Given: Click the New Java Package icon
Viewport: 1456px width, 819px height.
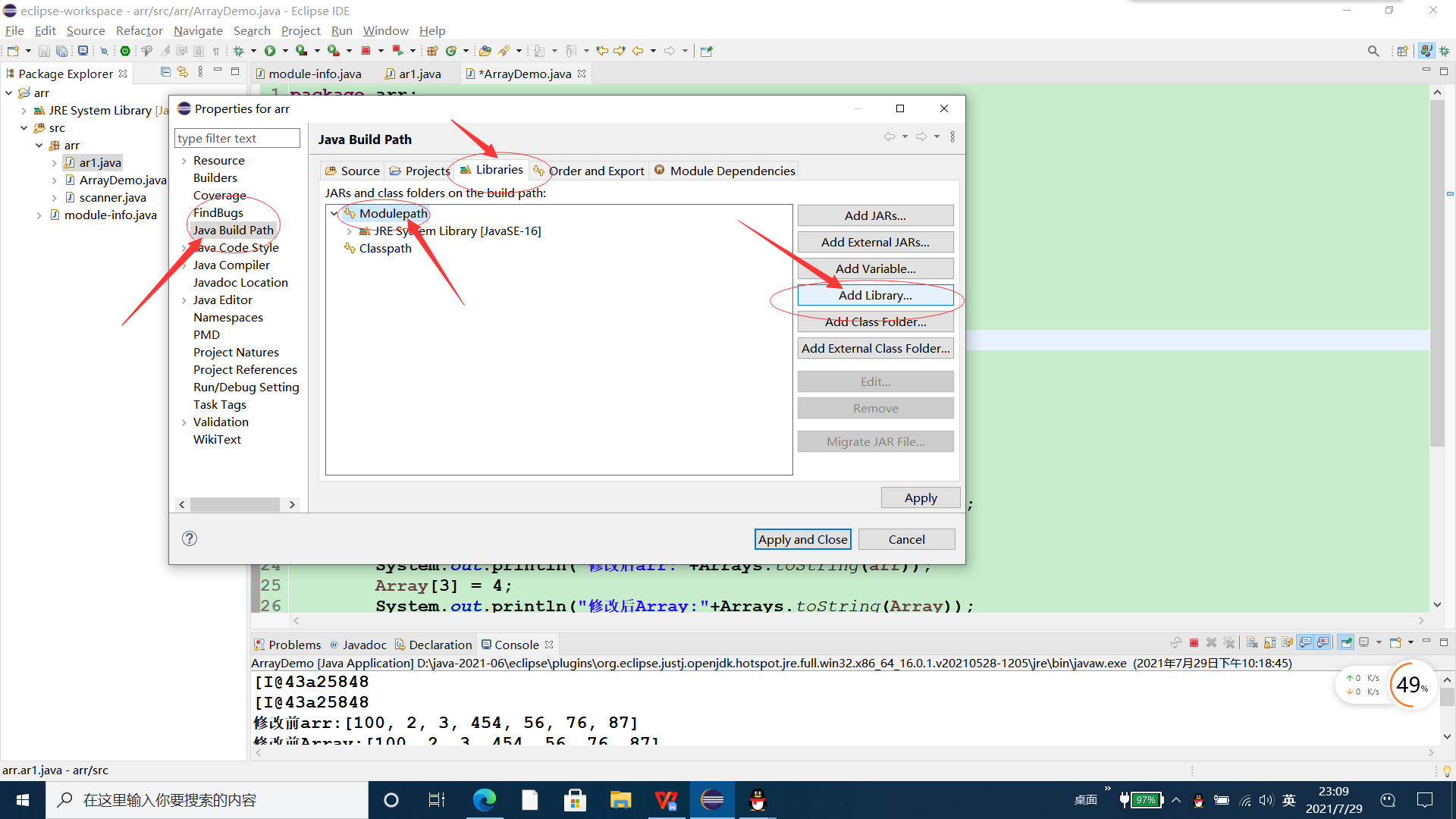Looking at the screenshot, I should pyautogui.click(x=432, y=51).
